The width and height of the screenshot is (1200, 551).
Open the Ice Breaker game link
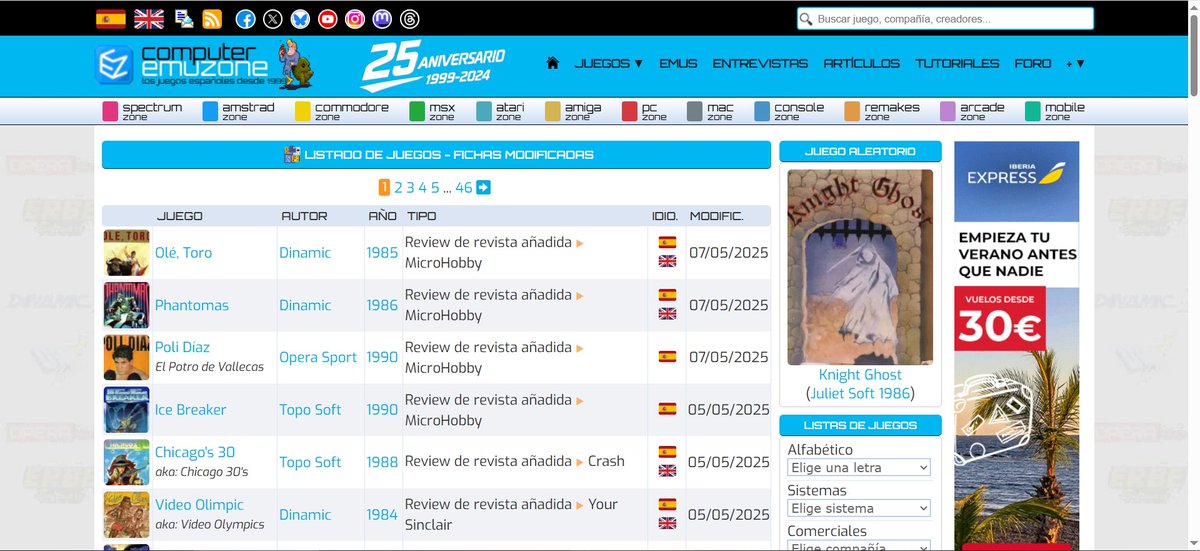click(x=190, y=410)
